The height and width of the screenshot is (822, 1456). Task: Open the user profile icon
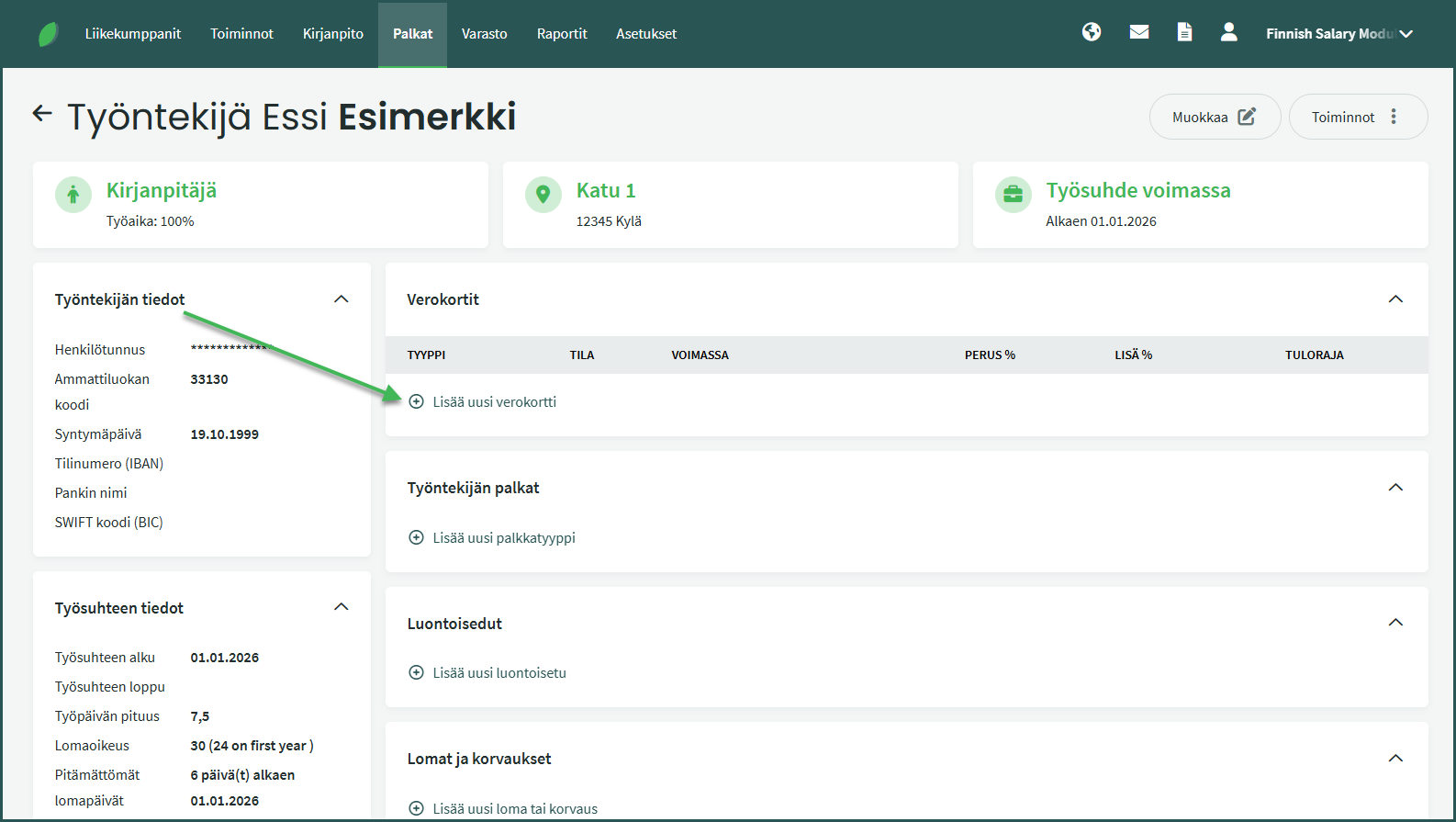pyautogui.click(x=1228, y=32)
